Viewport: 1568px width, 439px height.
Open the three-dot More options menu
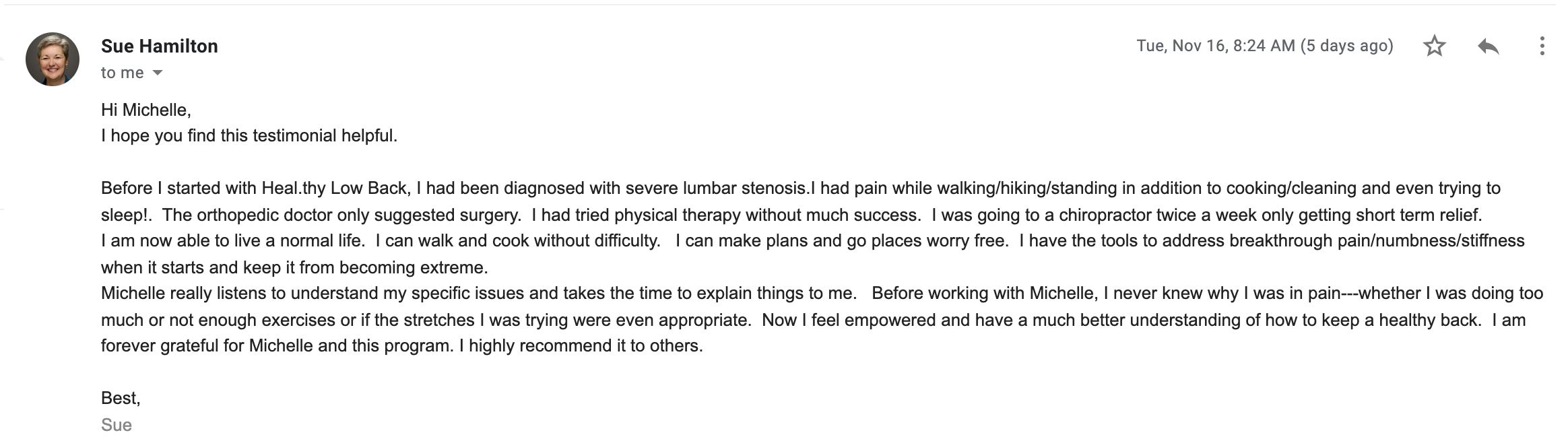(x=1542, y=46)
